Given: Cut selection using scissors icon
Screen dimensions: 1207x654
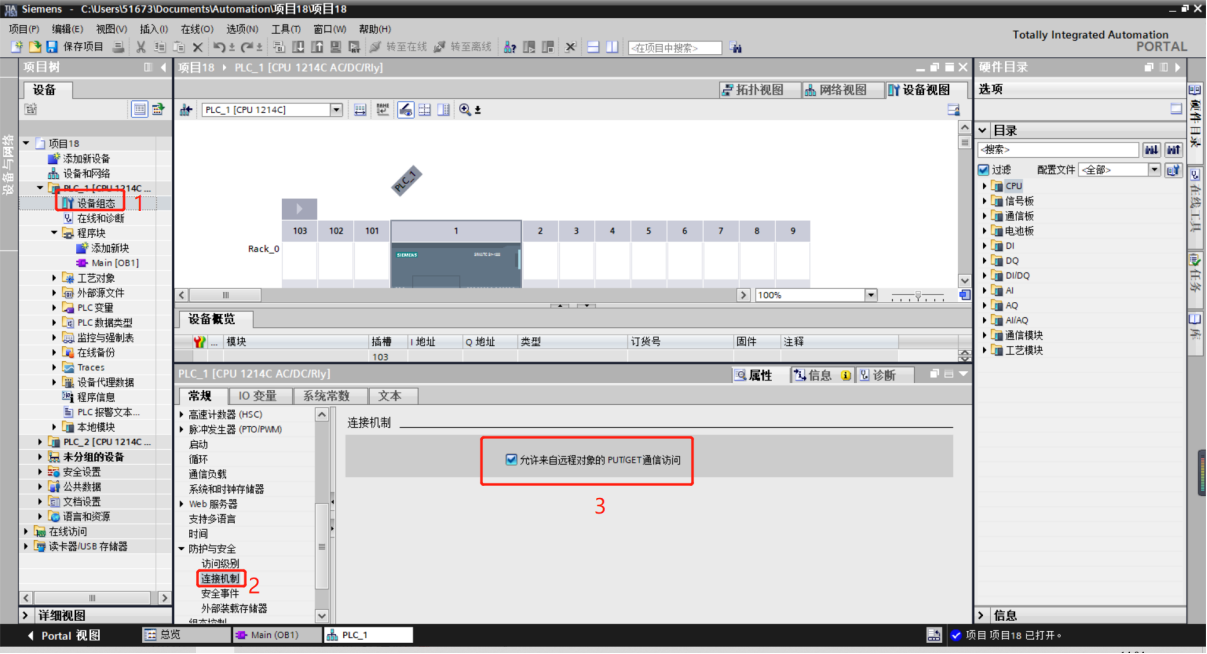Looking at the screenshot, I should [x=141, y=47].
